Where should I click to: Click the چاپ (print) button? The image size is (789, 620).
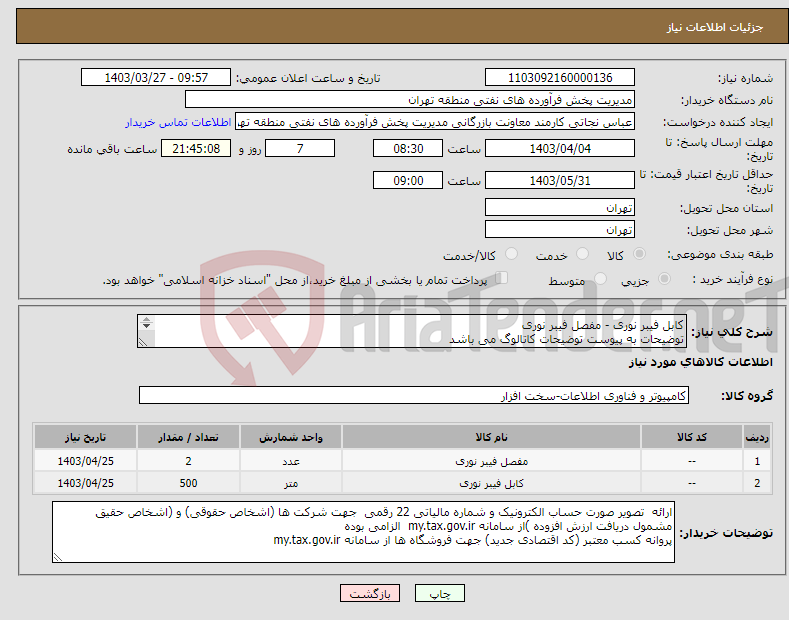439,593
